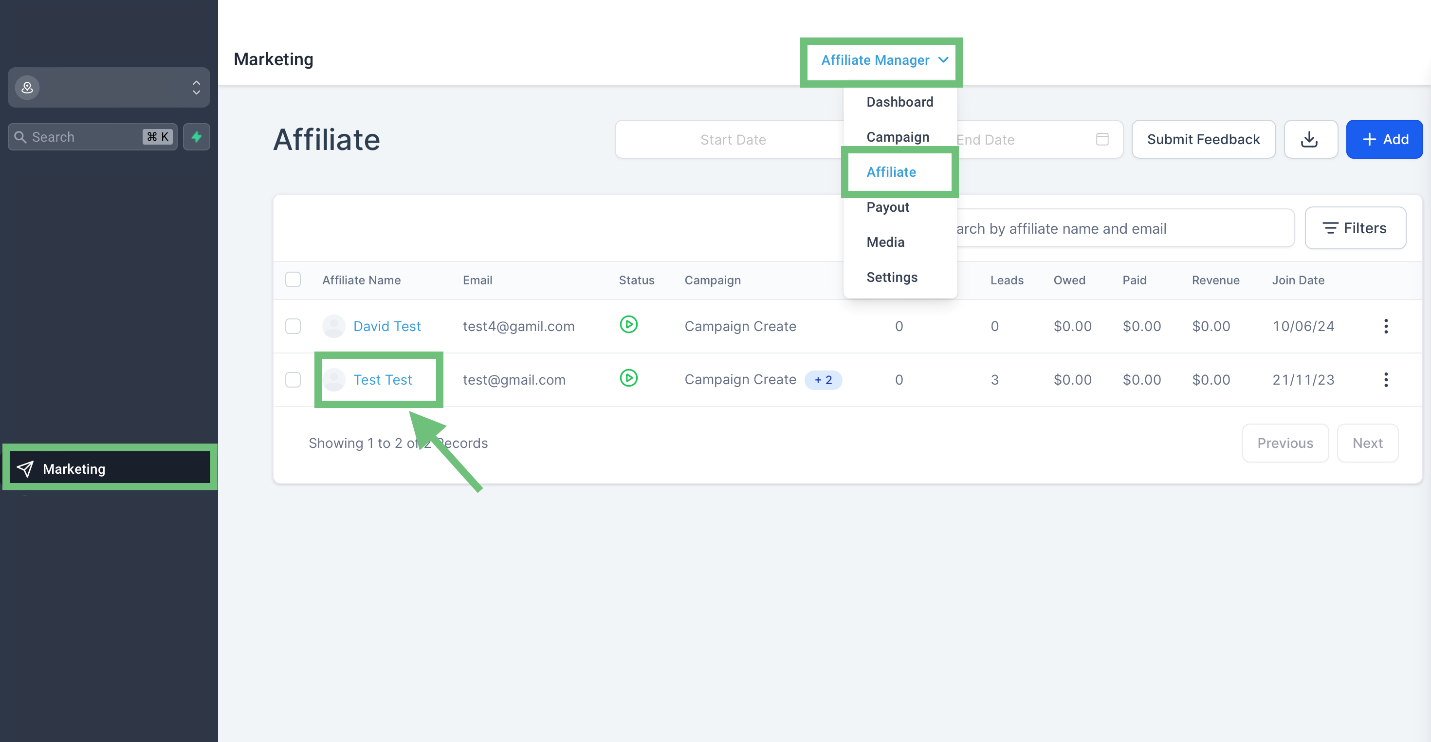This screenshot has height=742, width=1431.
Task: Click the download export icon button
Action: [x=1310, y=139]
